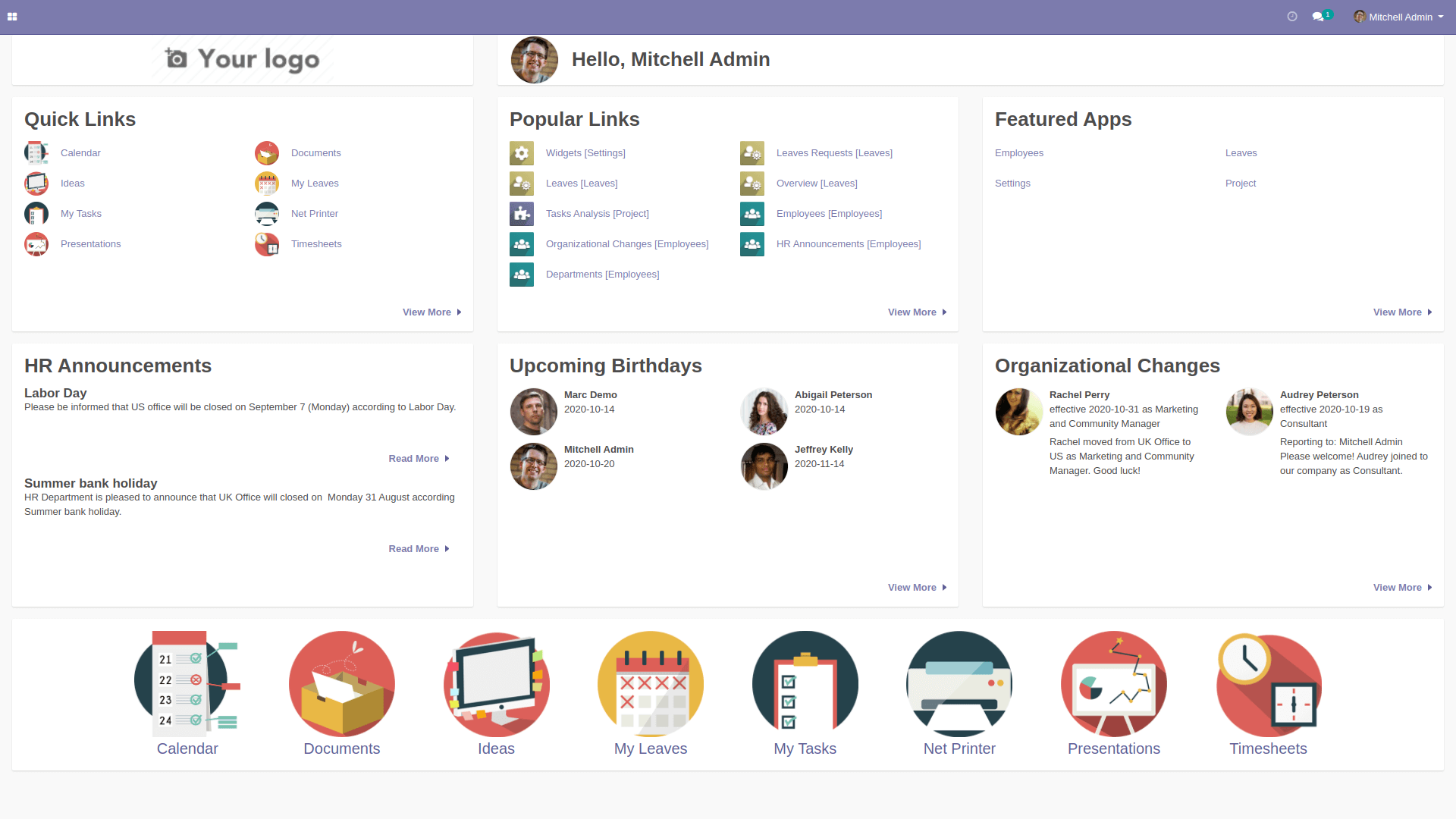Click the Widgets [Settings] gear icon
The height and width of the screenshot is (819, 1456).
(522, 153)
